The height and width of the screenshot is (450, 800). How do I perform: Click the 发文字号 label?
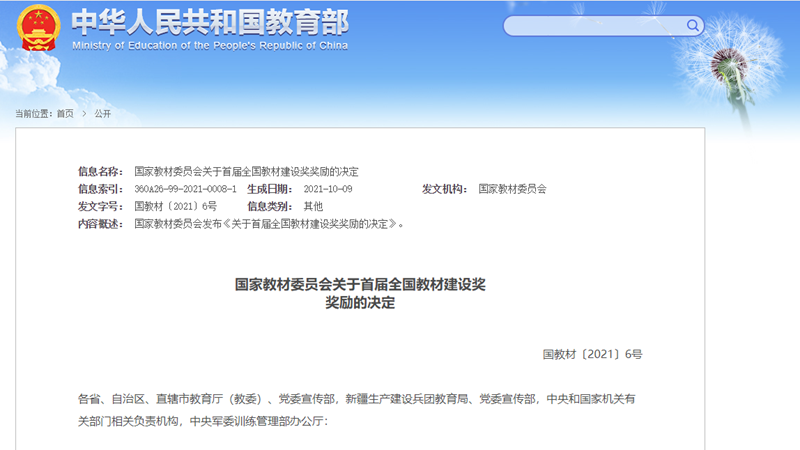click(100, 206)
